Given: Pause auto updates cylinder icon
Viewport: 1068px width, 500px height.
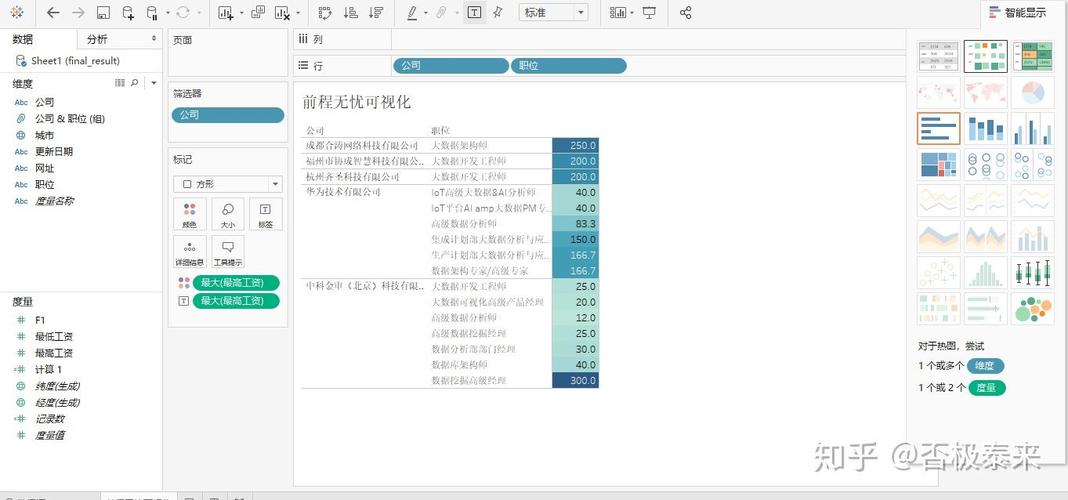Looking at the screenshot, I should [x=151, y=12].
